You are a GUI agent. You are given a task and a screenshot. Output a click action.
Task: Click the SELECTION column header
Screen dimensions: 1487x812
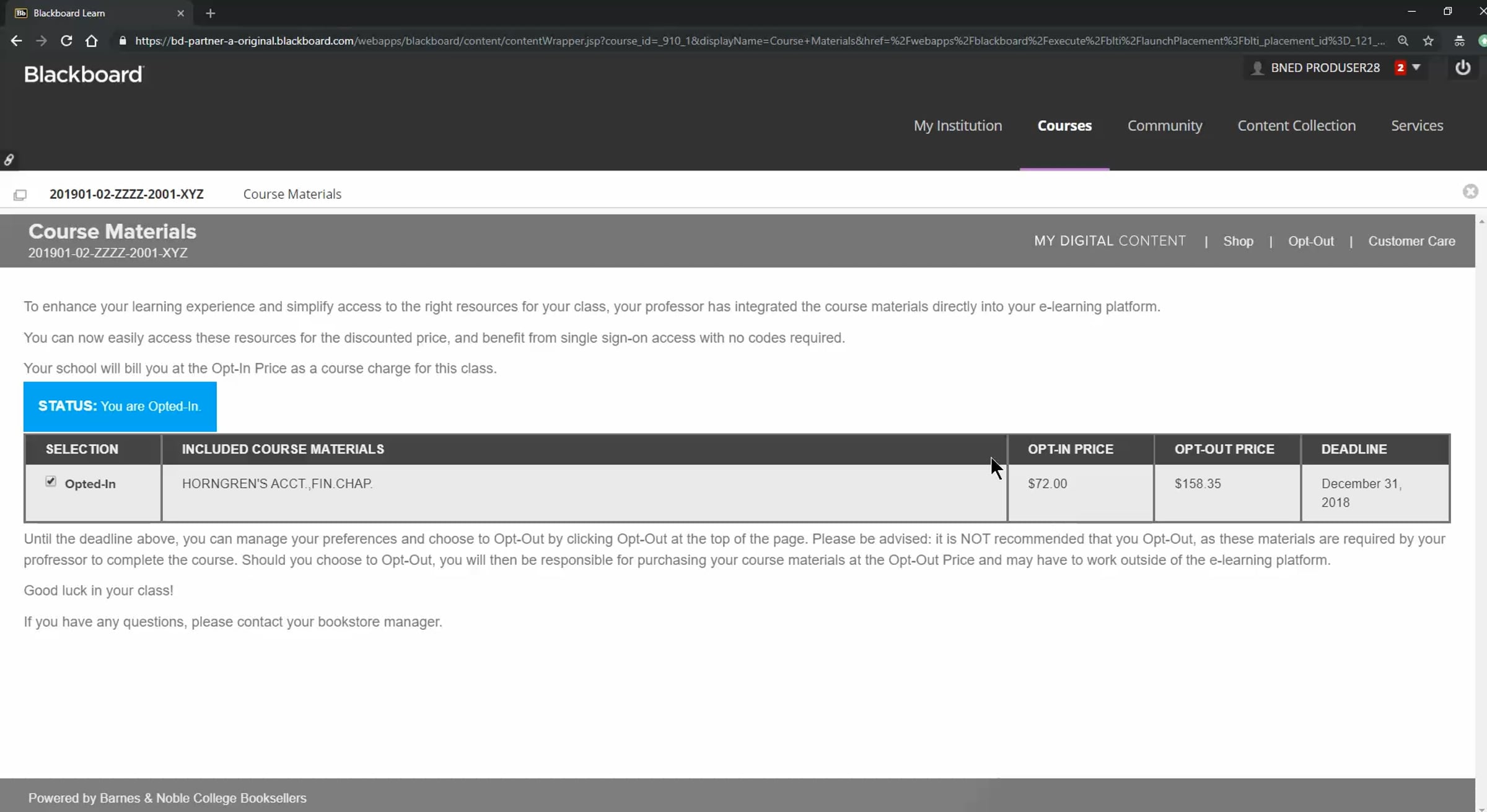click(x=82, y=449)
